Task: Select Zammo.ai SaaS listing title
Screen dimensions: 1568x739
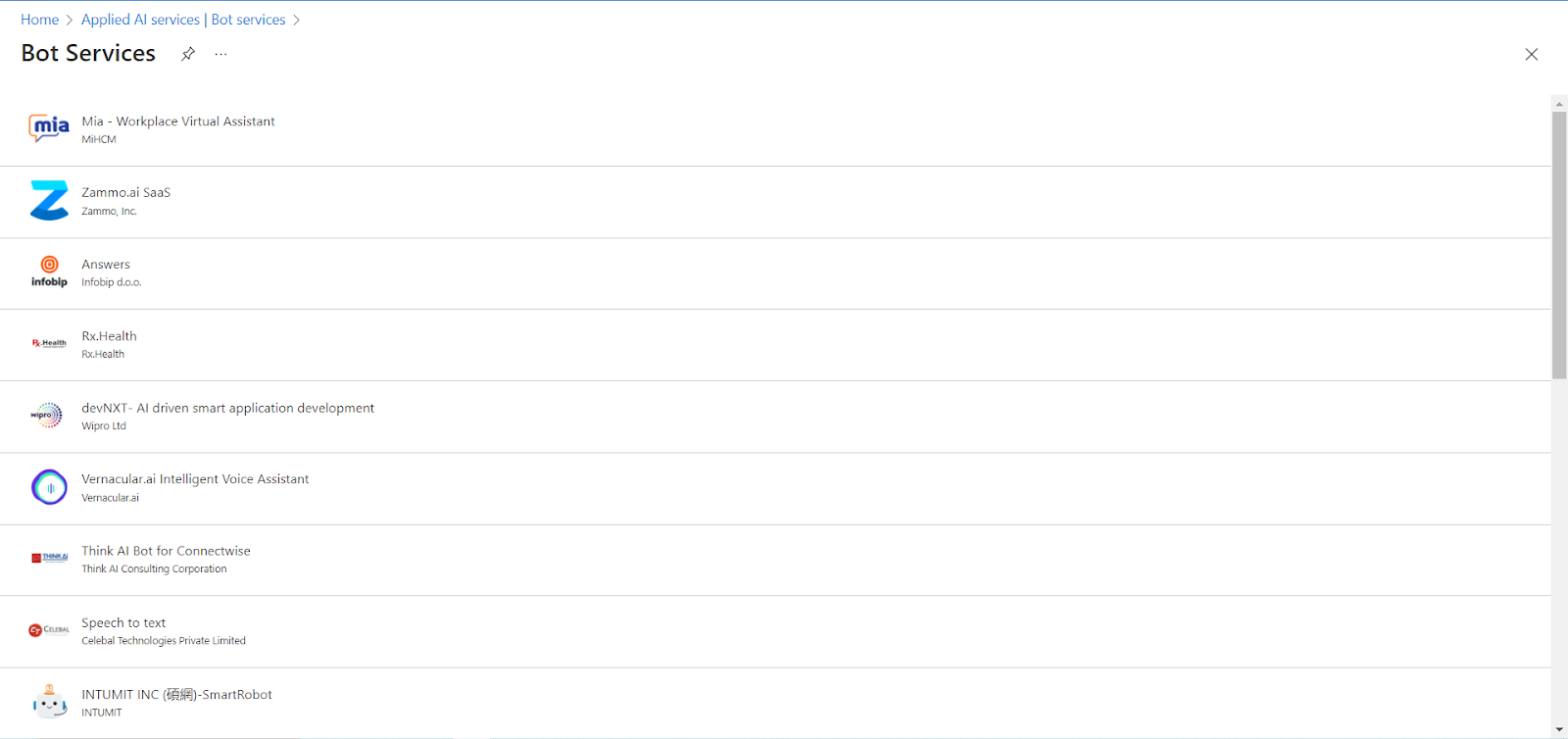Action: (125, 193)
